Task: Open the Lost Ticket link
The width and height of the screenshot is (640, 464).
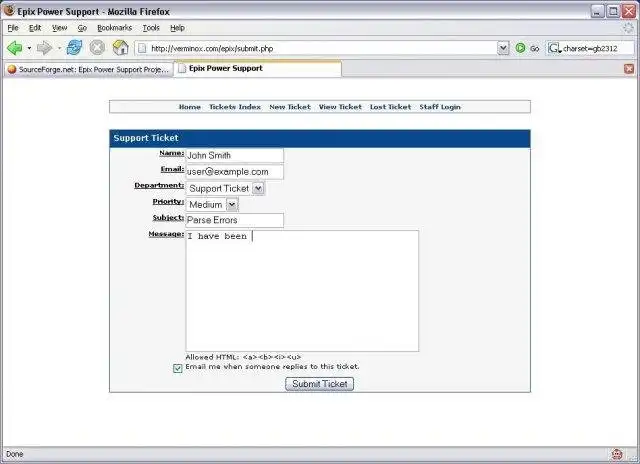Action: point(391,107)
